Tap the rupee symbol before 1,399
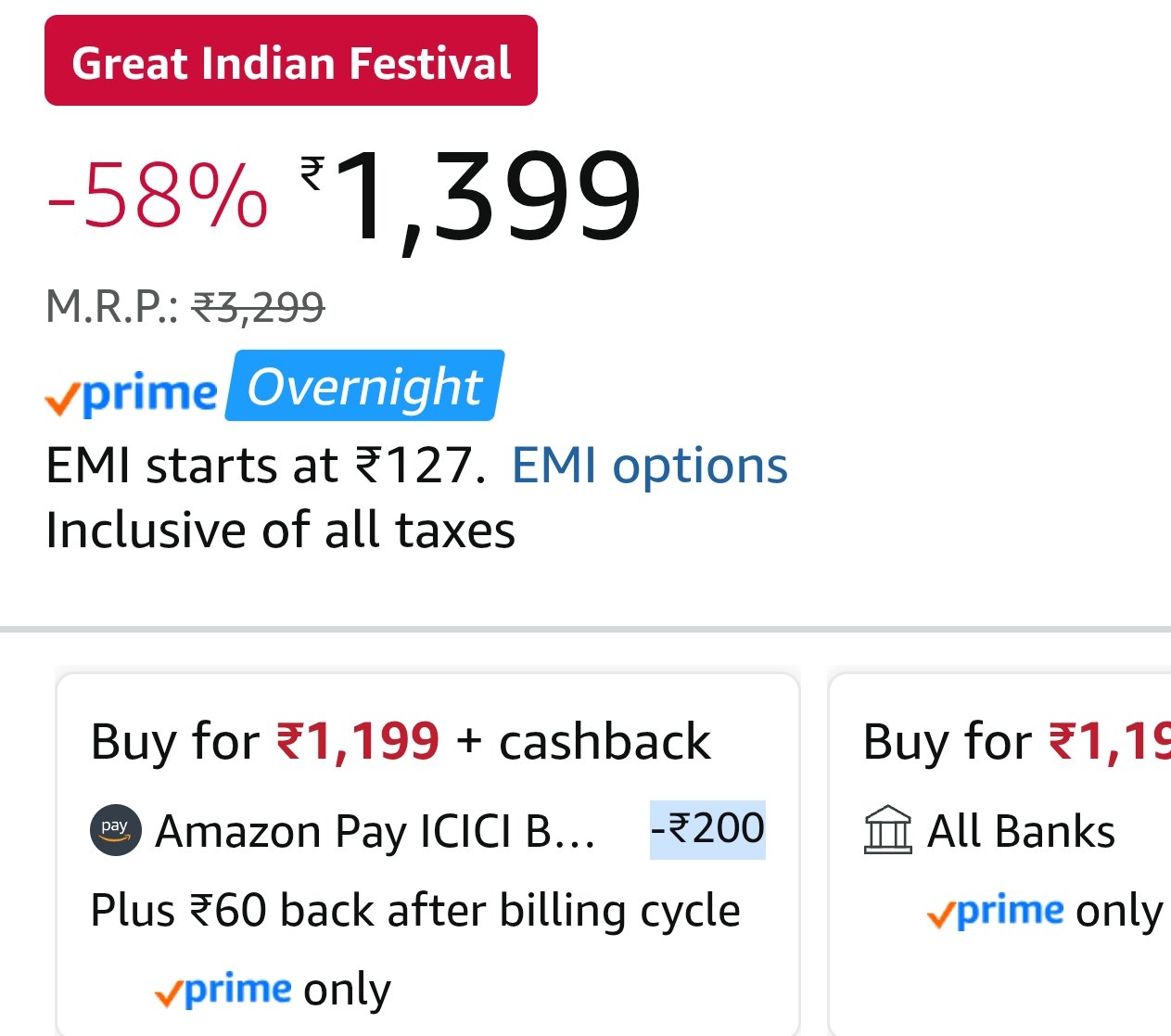Image resolution: width=1171 pixels, height=1036 pixels. [312, 173]
